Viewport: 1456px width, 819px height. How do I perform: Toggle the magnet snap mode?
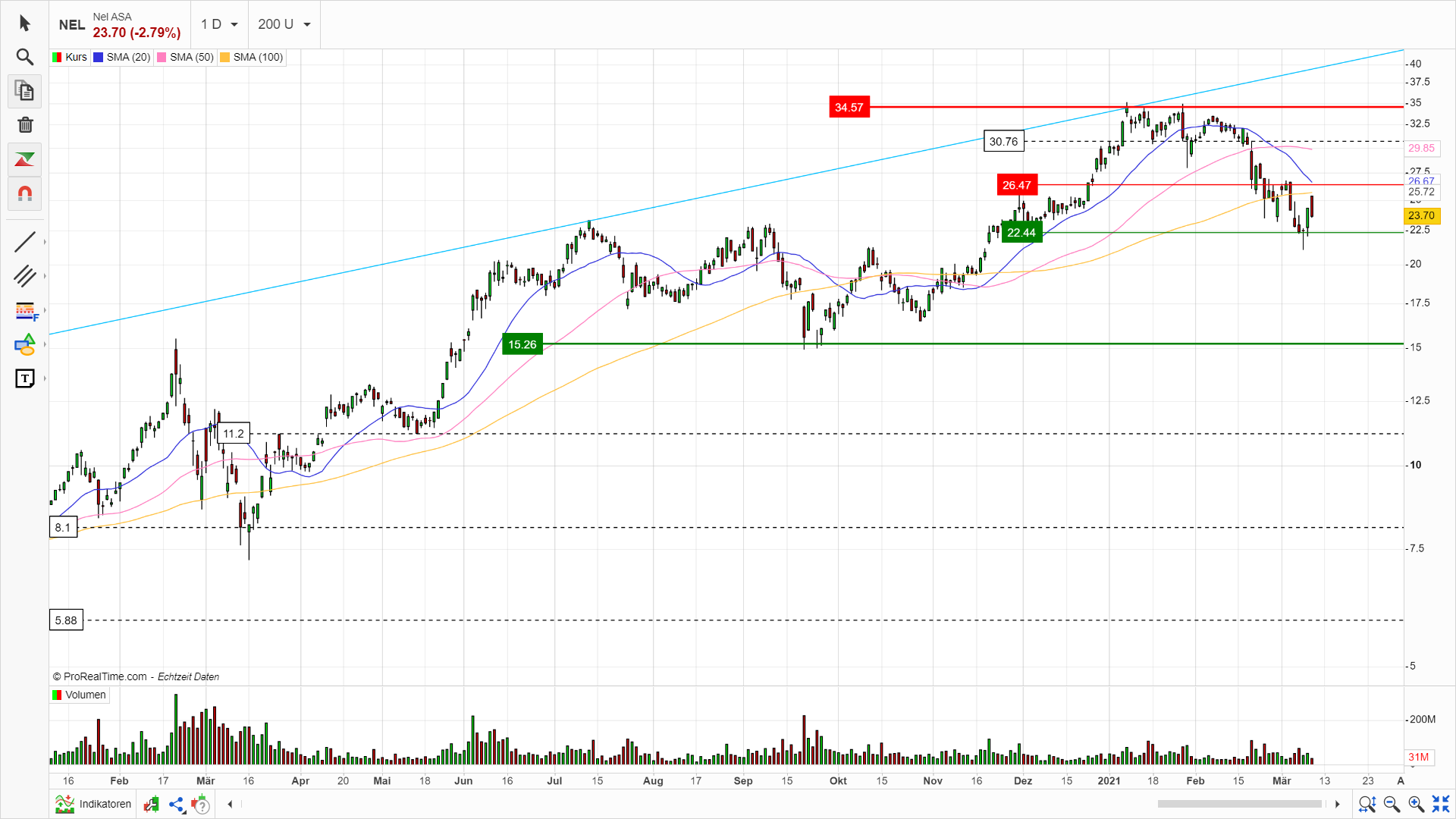24,193
